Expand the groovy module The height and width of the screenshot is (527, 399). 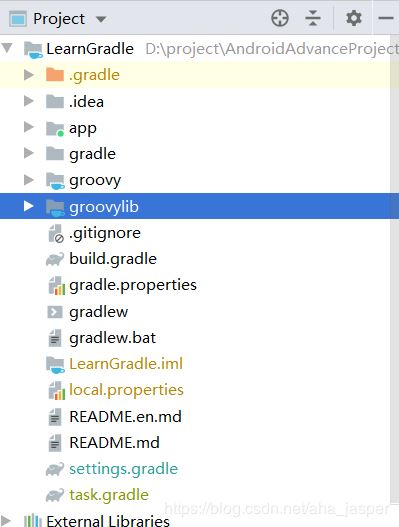tap(29, 180)
